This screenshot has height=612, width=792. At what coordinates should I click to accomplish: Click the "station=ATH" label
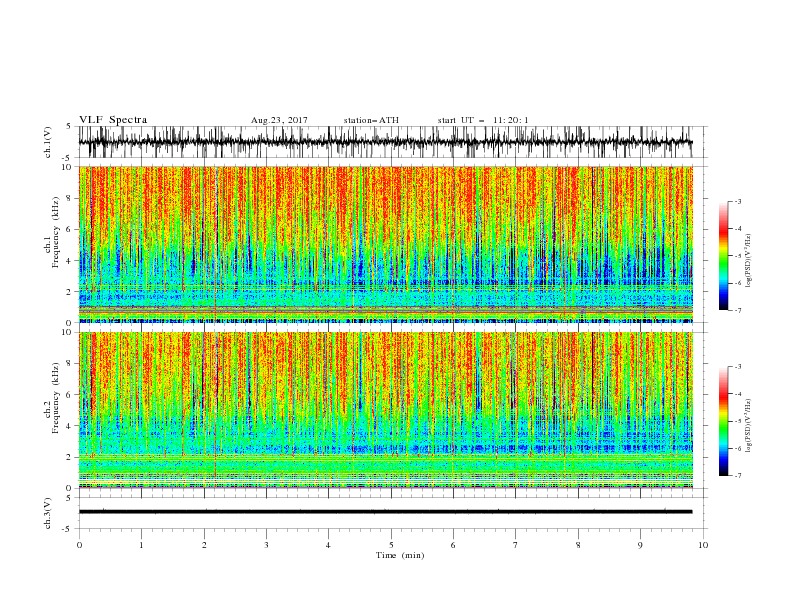click(x=371, y=120)
